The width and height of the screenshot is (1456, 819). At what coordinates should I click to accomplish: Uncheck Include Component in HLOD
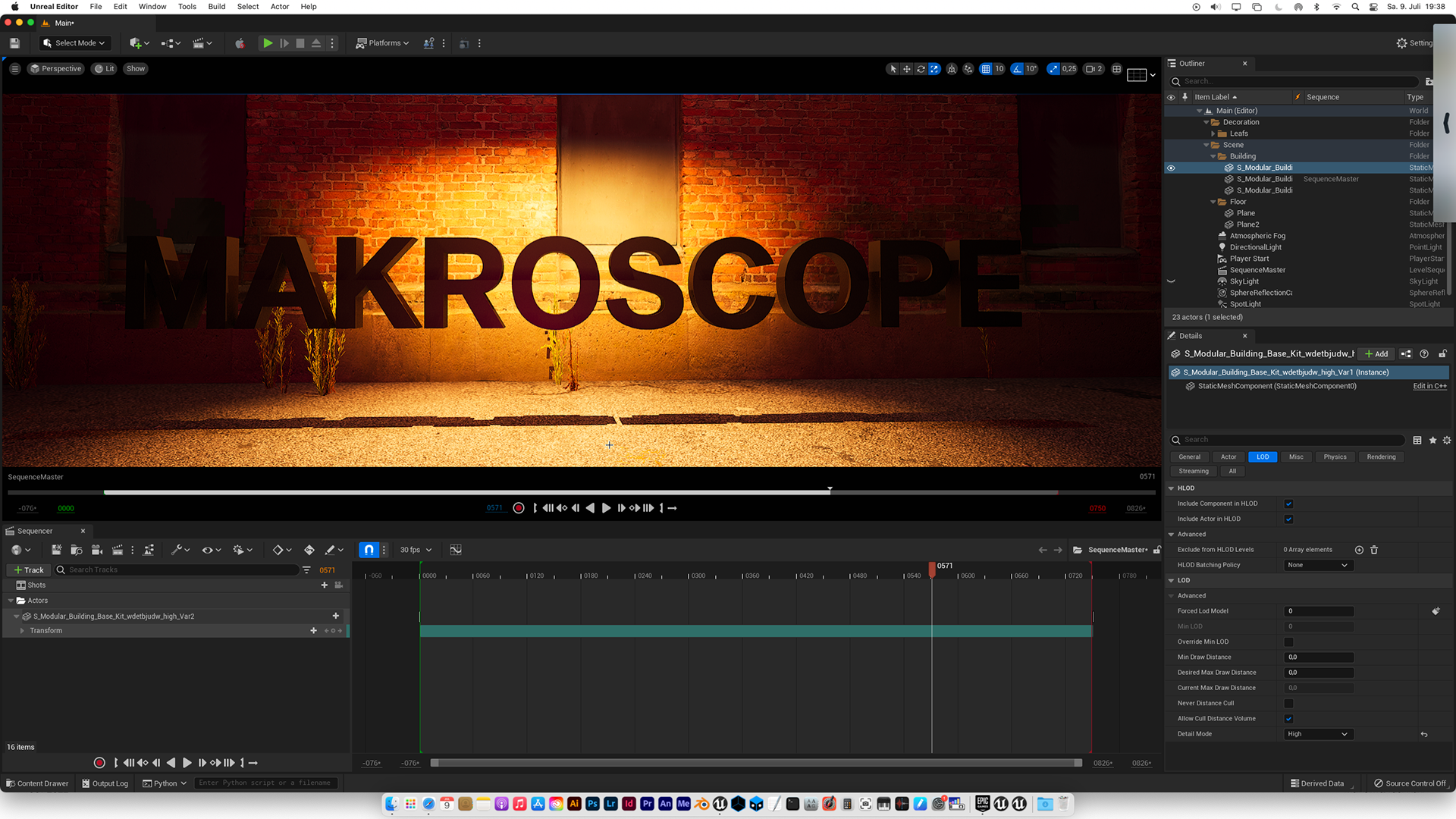(1288, 504)
